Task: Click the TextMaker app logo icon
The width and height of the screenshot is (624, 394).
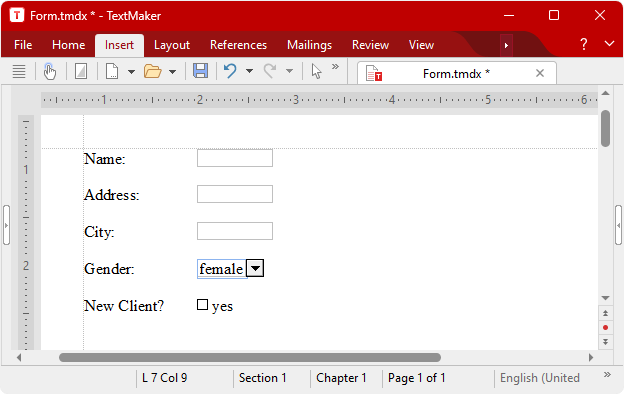Action: (x=17, y=16)
